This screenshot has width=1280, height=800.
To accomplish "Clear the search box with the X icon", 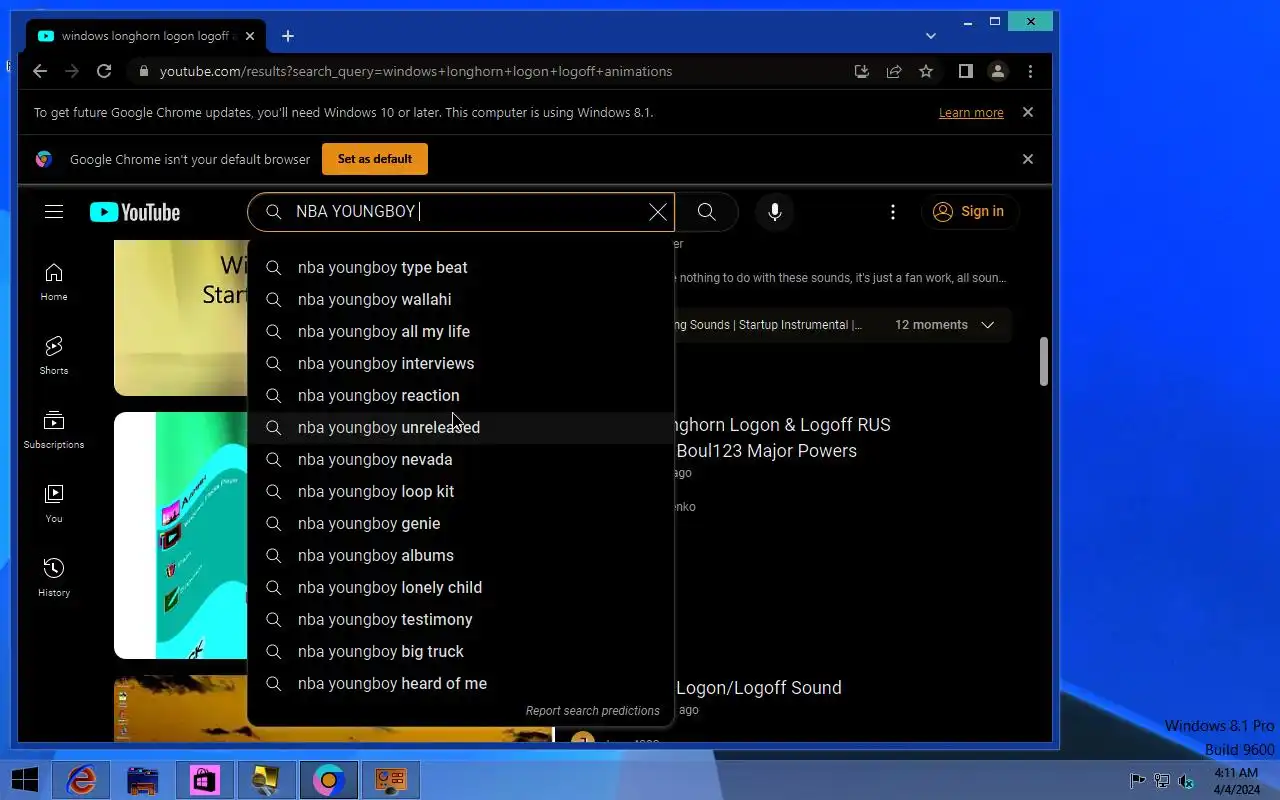I will click(x=658, y=212).
